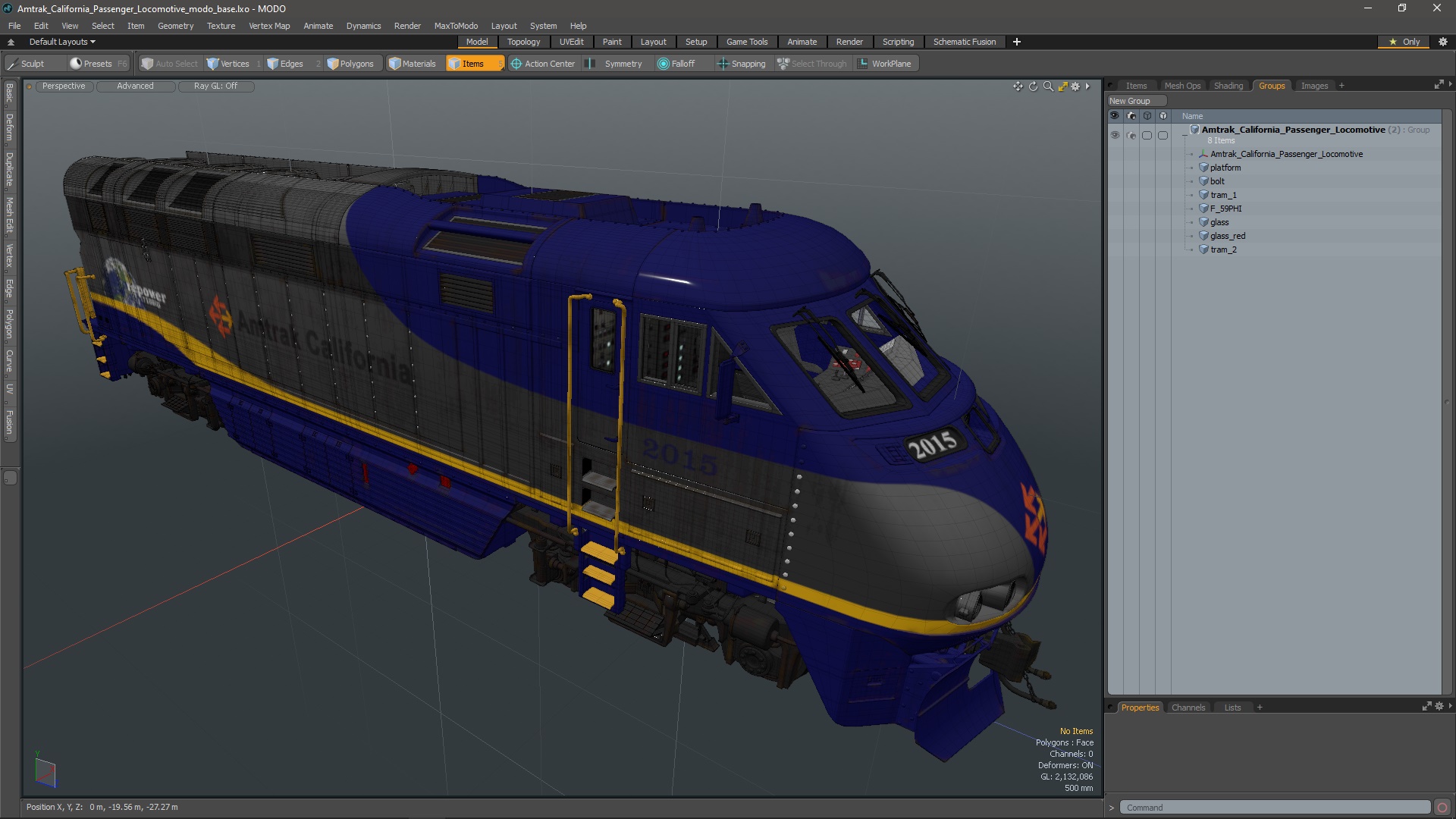Open the Advanced shading style dropdown
Screen dimensions: 1456x819
135,86
